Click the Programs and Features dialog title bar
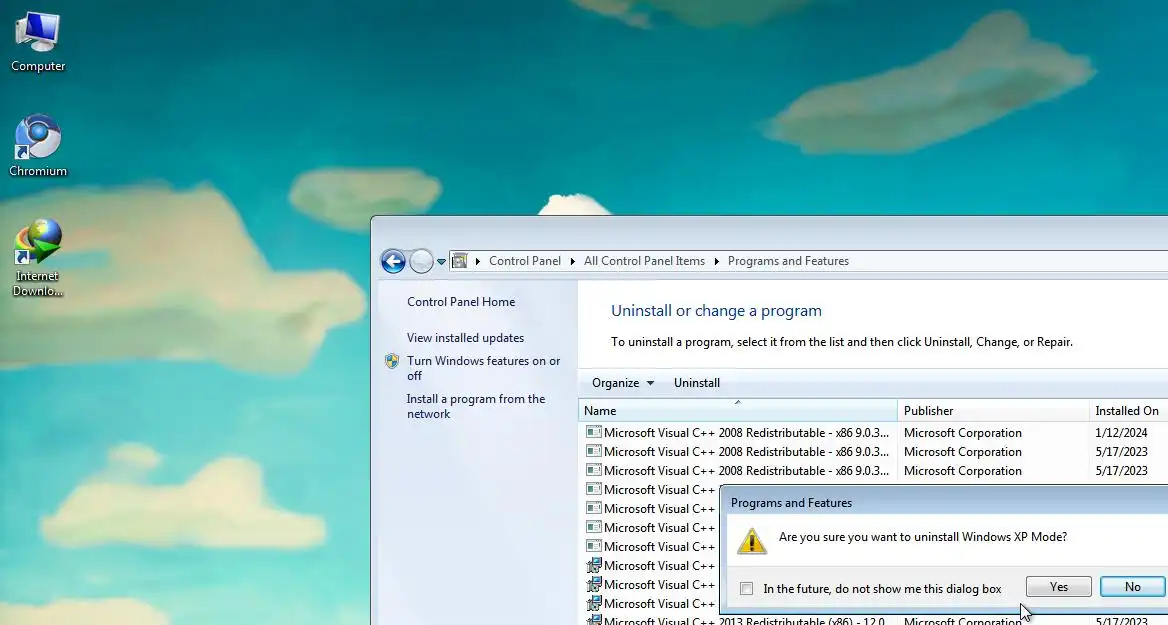 [944, 503]
